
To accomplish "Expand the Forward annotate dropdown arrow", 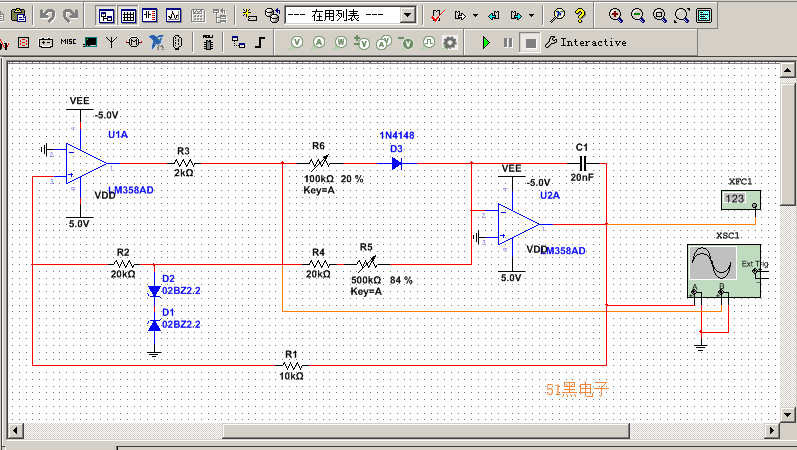I will click(531, 16).
